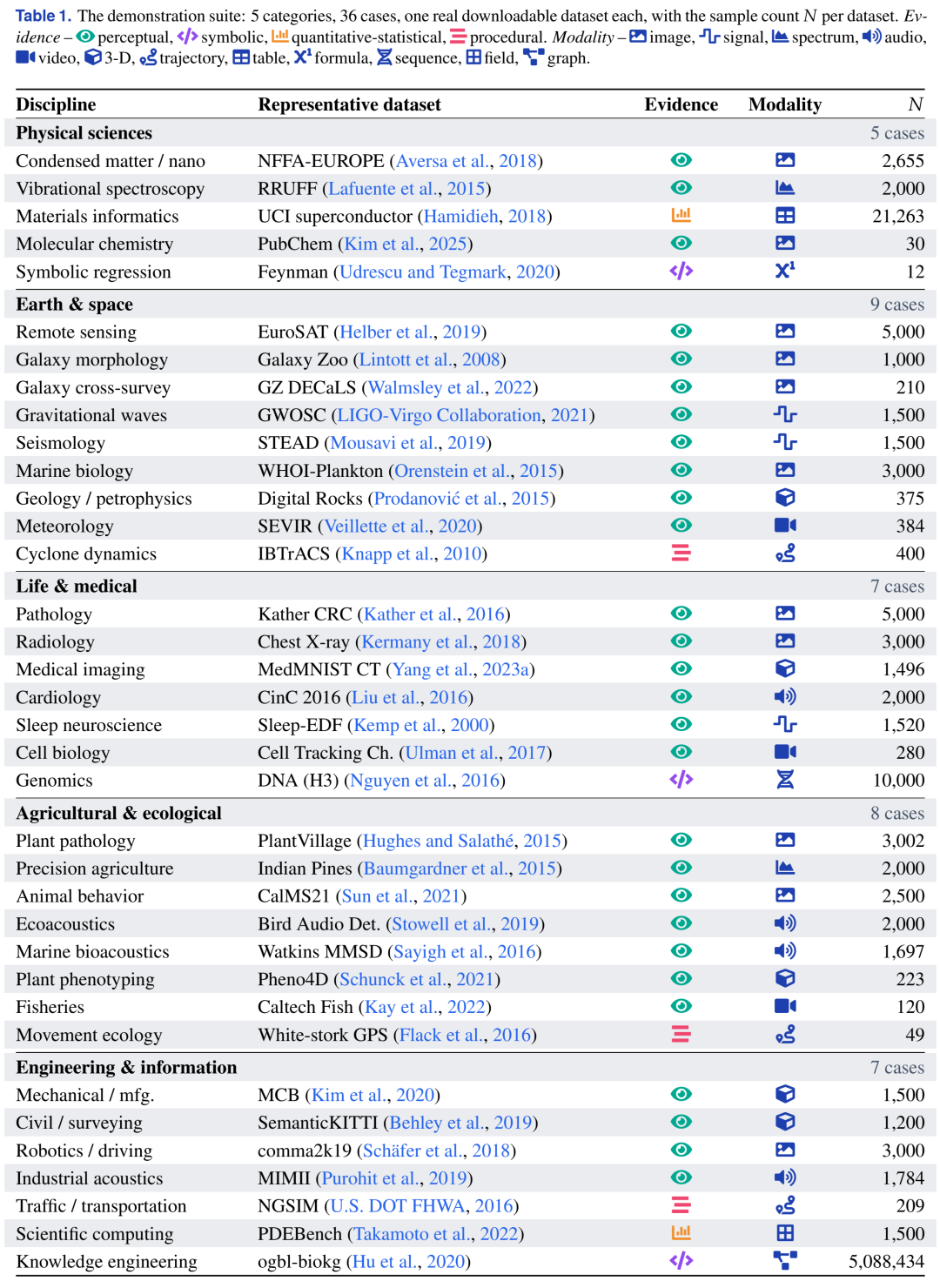Click the sequence hourglass icon for DNA (H3)
The image size is (940, 1288).
click(x=785, y=779)
